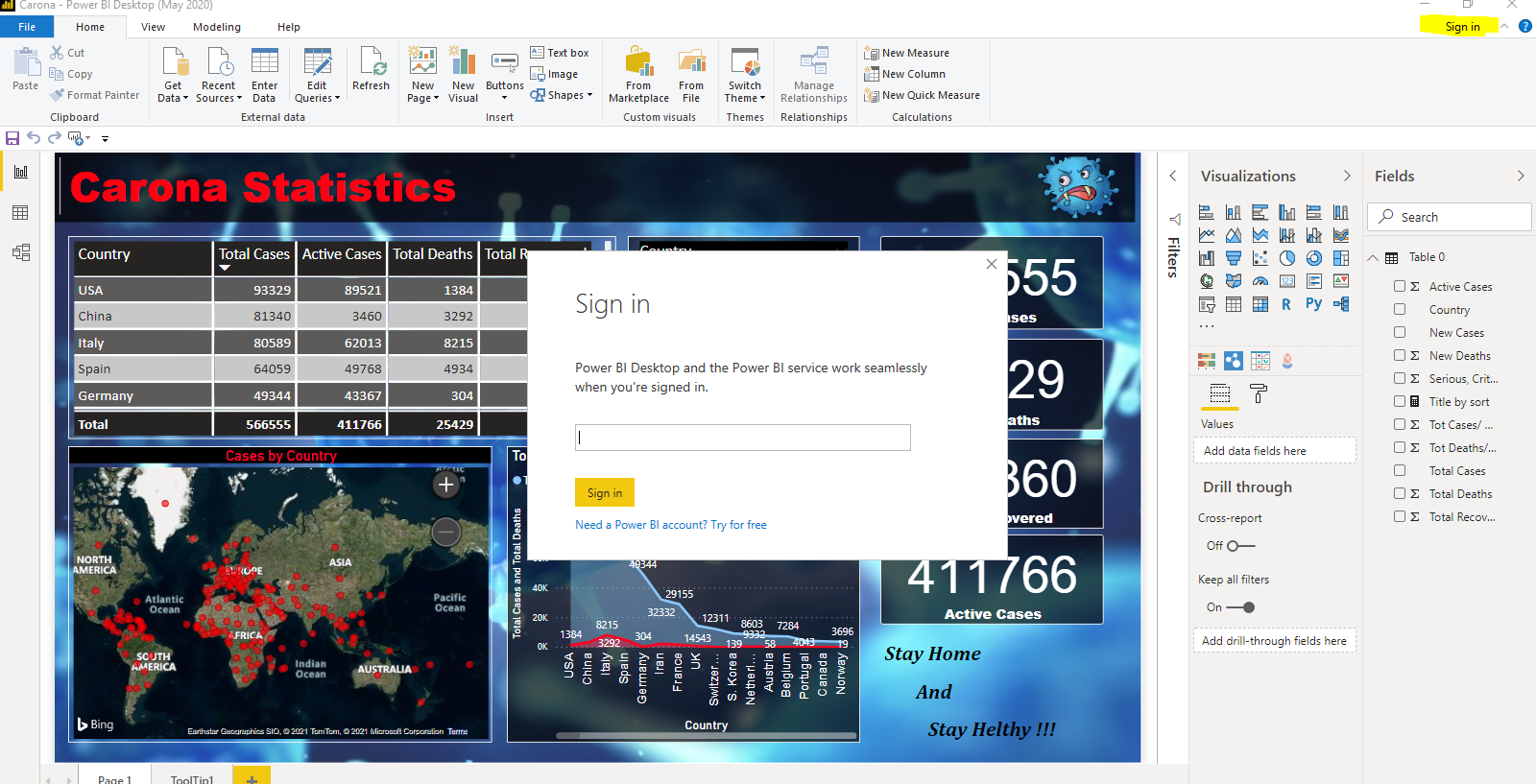Image resolution: width=1536 pixels, height=784 pixels.
Task: Select the Area chart visualization
Action: click(x=1234, y=235)
